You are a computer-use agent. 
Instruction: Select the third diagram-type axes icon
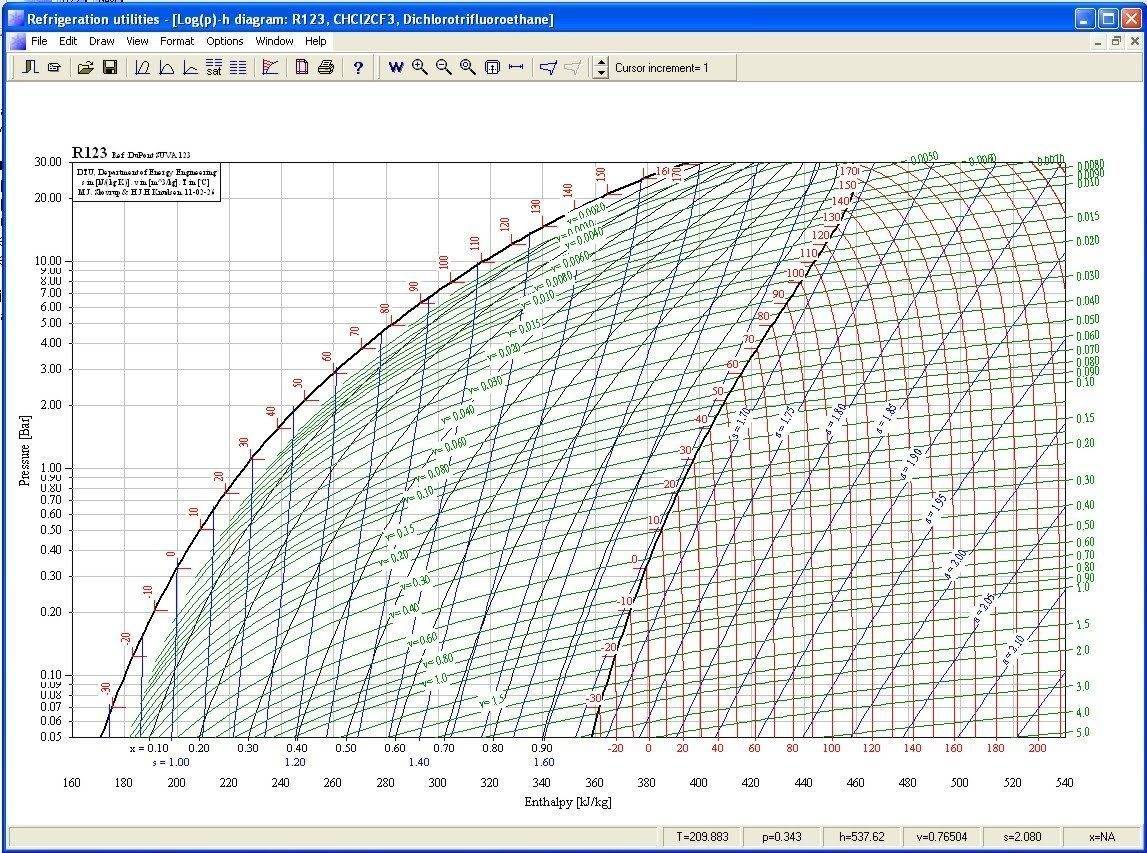tap(190, 67)
